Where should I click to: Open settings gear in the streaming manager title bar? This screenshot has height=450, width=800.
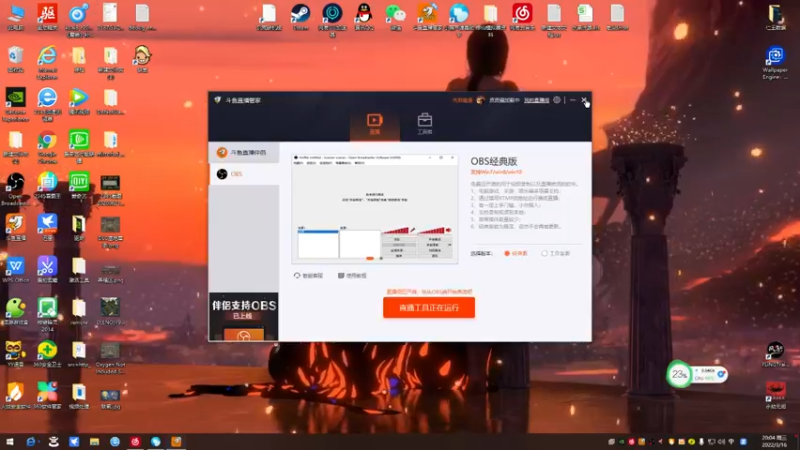[557, 100]
